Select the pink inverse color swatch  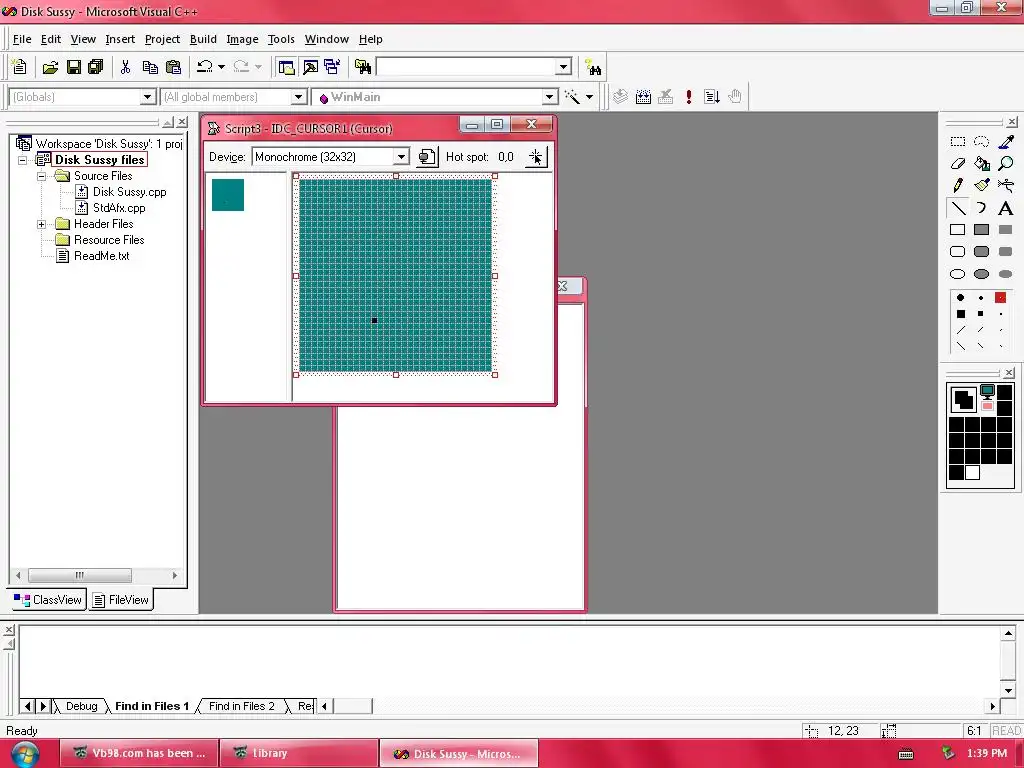point(987,406)
